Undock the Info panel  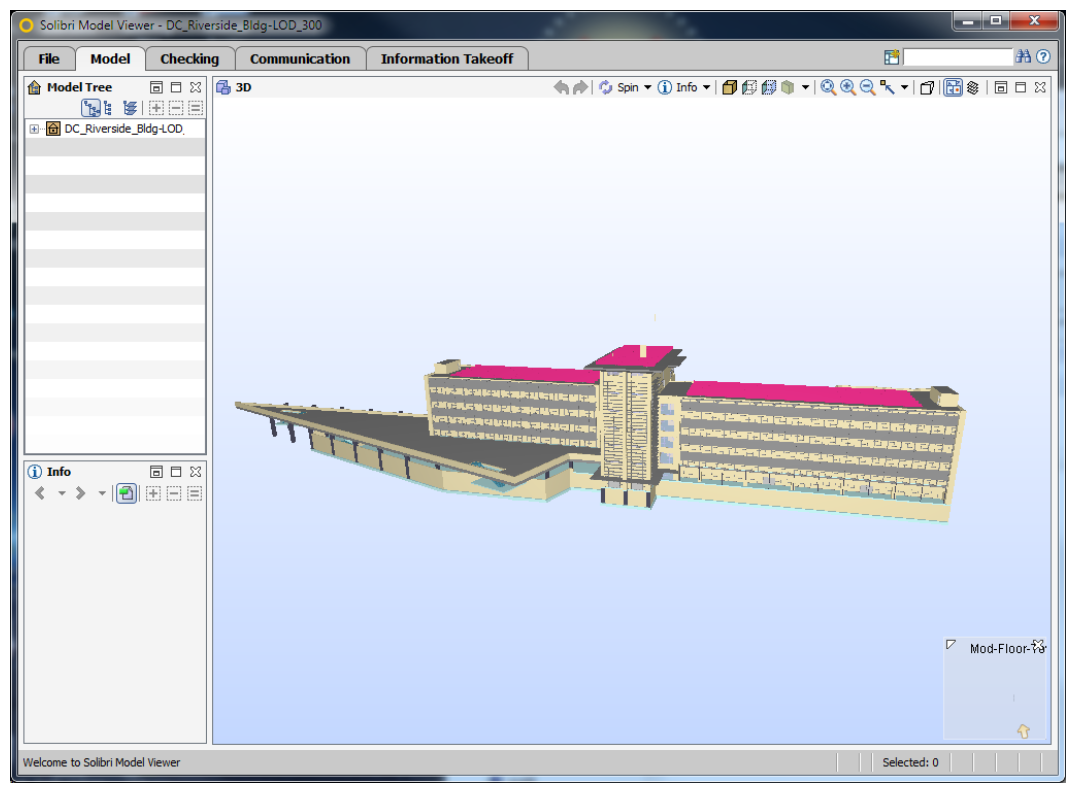click(156, 471)
